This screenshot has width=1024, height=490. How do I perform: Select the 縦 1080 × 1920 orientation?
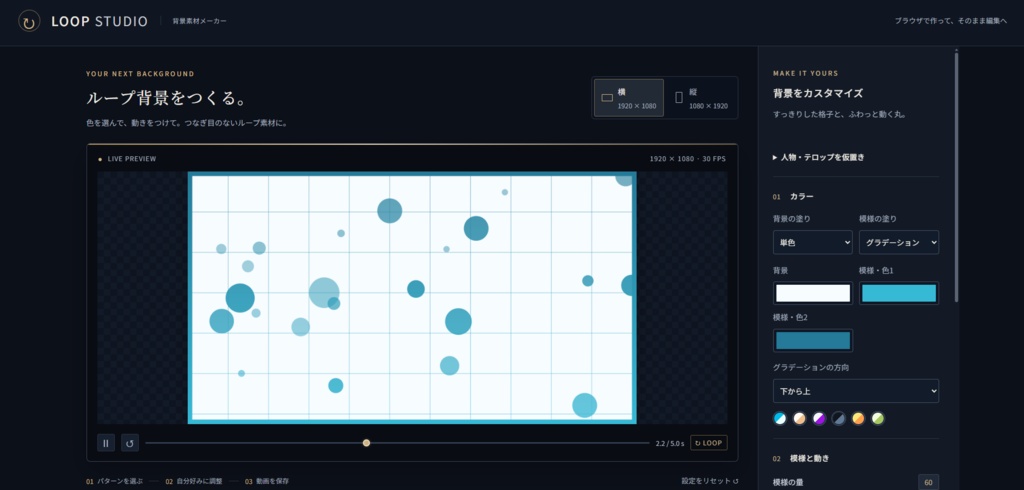[x=701, y=98]
